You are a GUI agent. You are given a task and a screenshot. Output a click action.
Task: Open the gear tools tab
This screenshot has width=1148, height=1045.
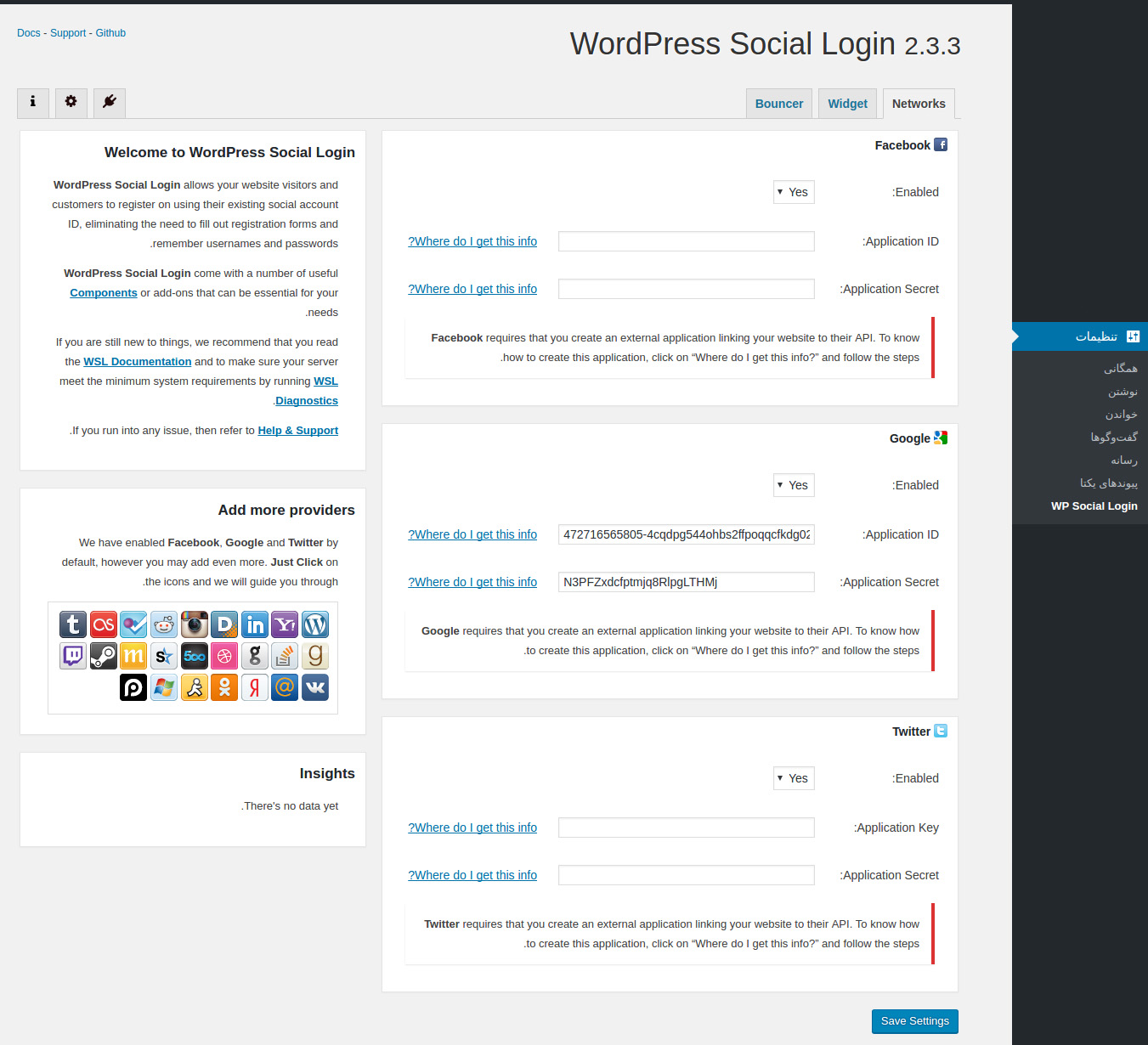point(71,103)
